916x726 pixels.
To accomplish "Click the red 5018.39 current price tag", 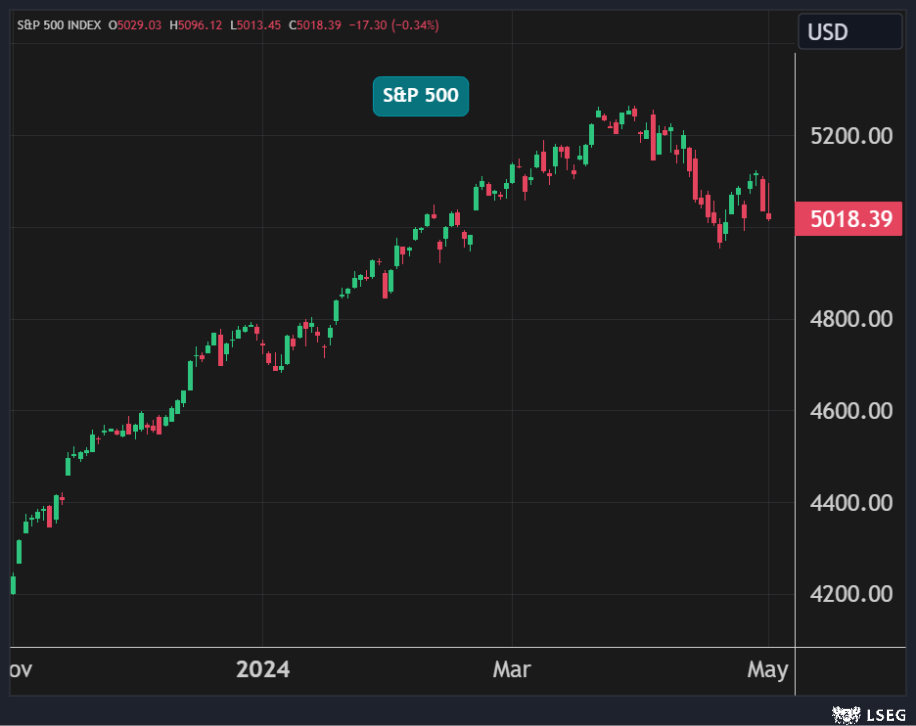I will coord(850,219).
